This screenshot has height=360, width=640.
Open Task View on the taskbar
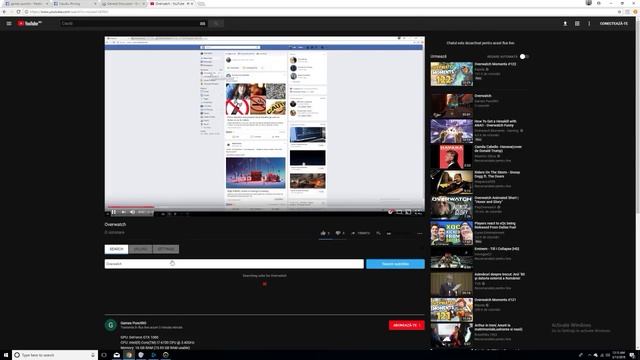pyautogui.click(x=104, y=355)
